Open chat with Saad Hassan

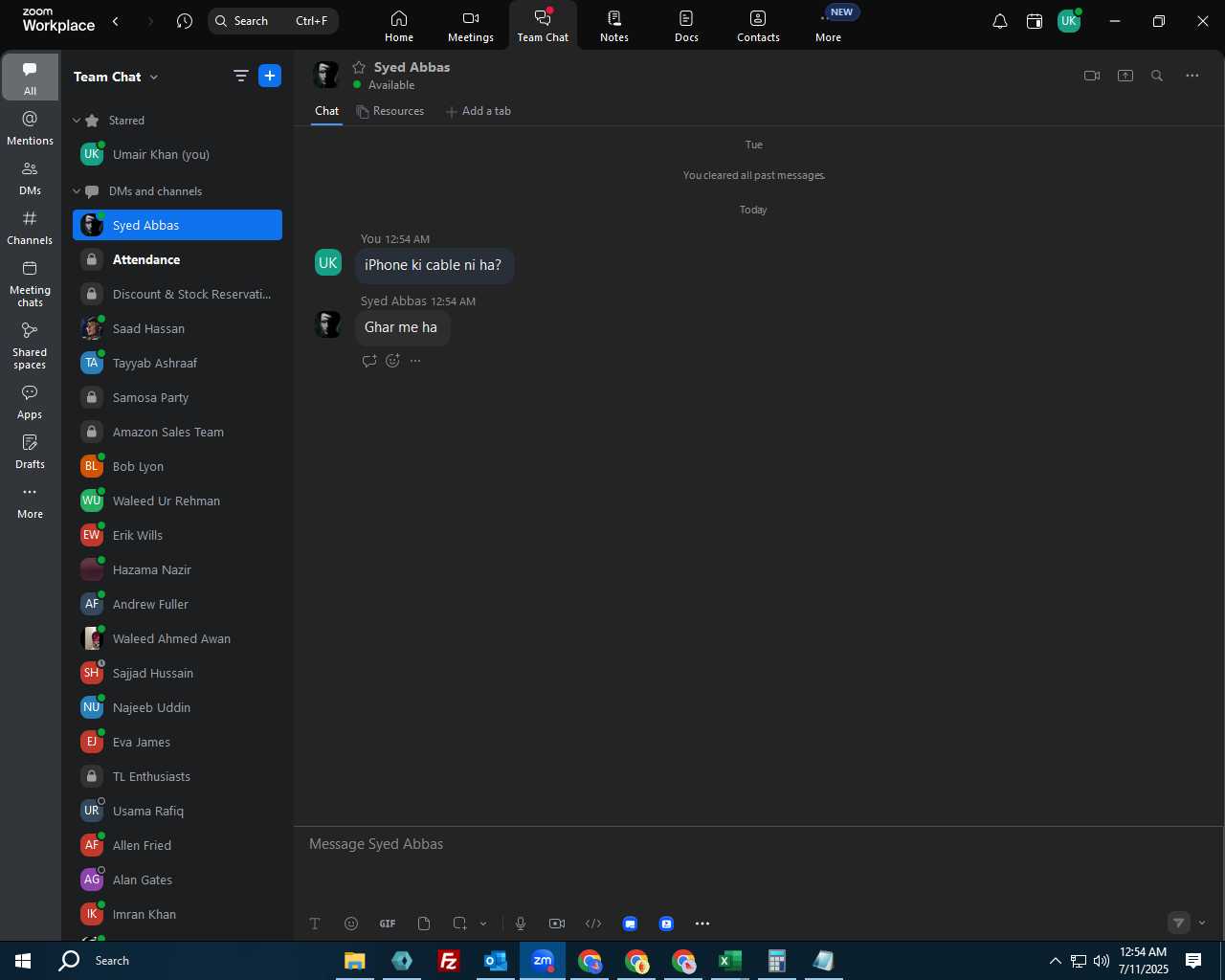click(x=177, y=328)
